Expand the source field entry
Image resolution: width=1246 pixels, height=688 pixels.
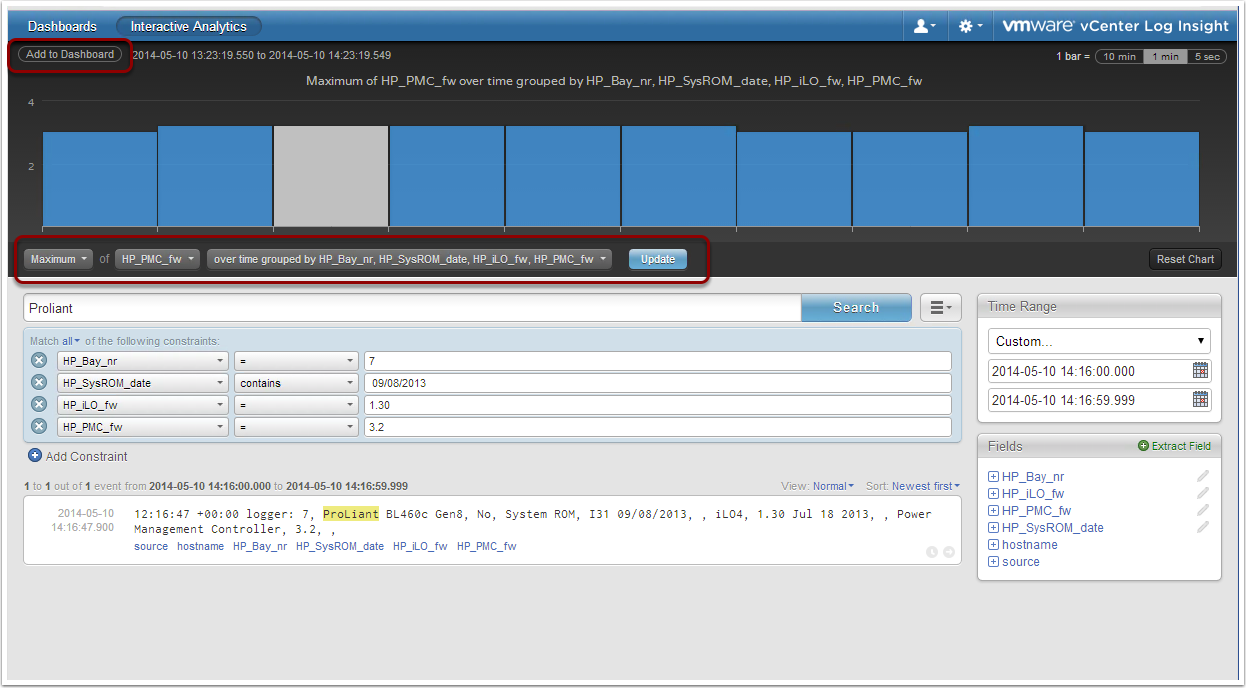[x=993, y=562]
